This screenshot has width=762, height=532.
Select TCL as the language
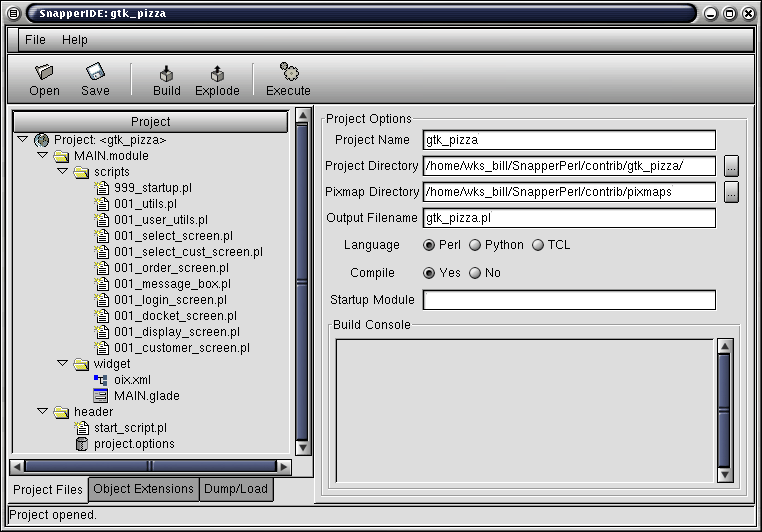[x=537, y=245]
